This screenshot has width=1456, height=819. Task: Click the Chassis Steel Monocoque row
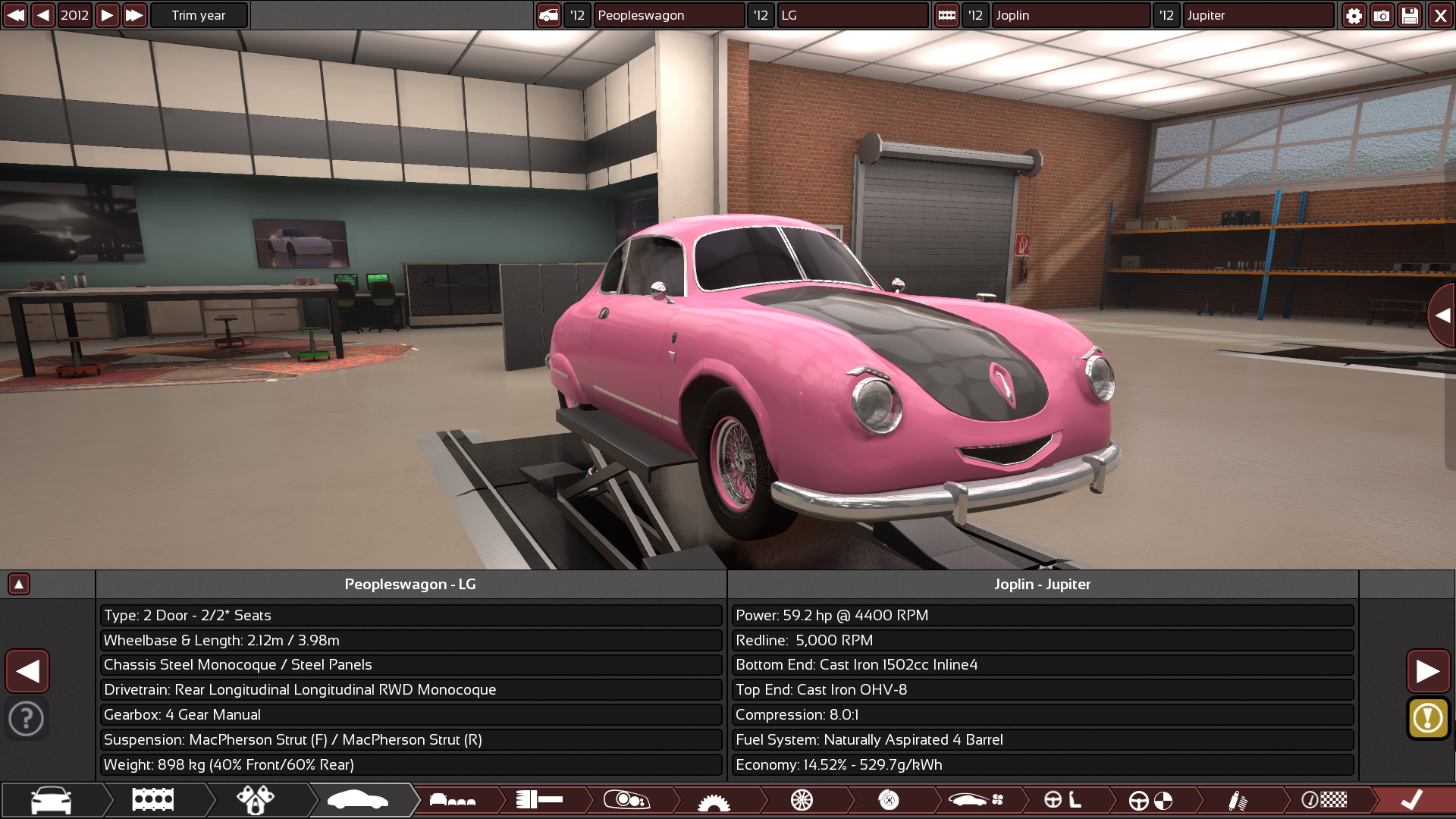coord(410,665)
